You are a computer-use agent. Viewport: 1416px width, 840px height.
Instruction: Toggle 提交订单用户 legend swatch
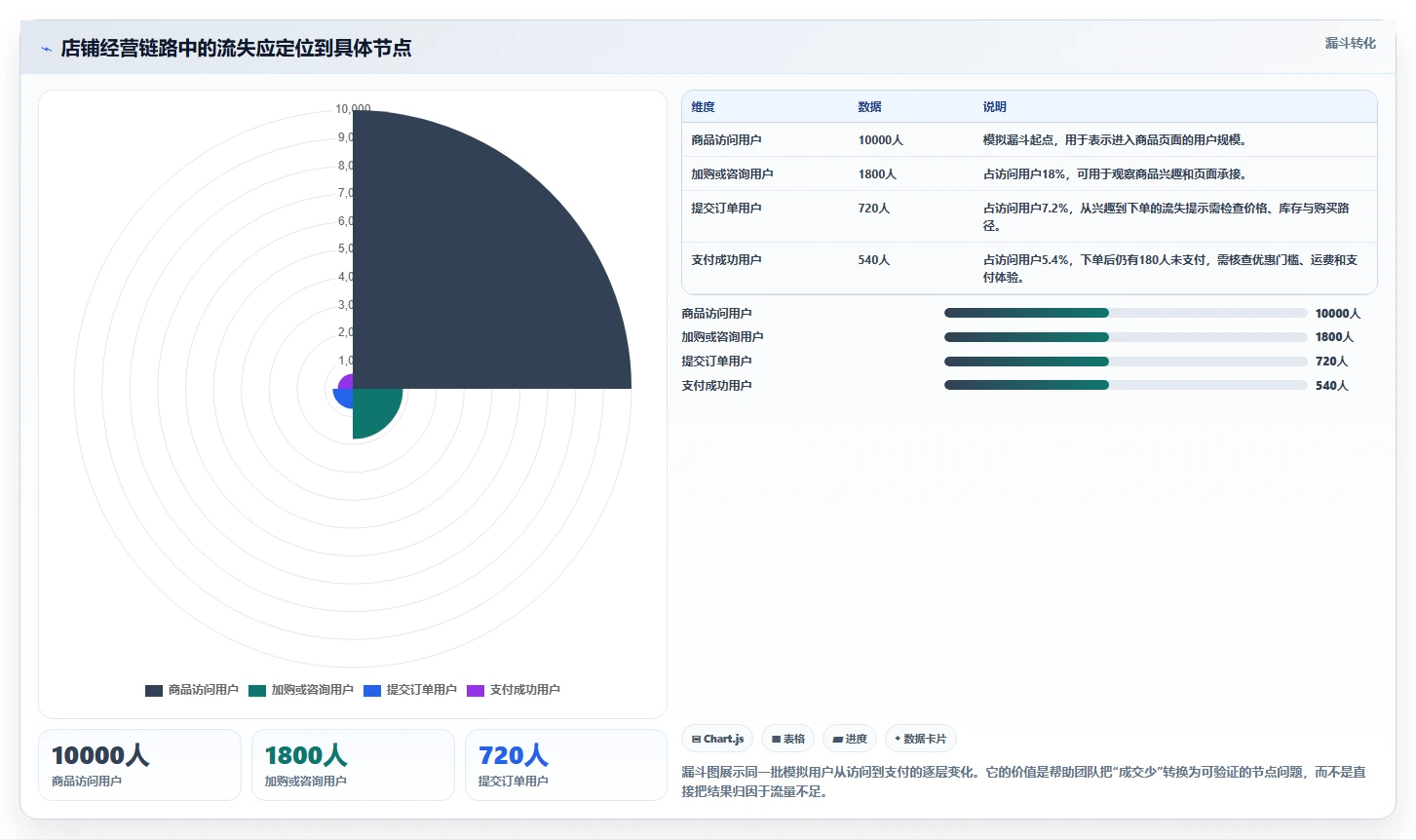click(x=372, y=690)
